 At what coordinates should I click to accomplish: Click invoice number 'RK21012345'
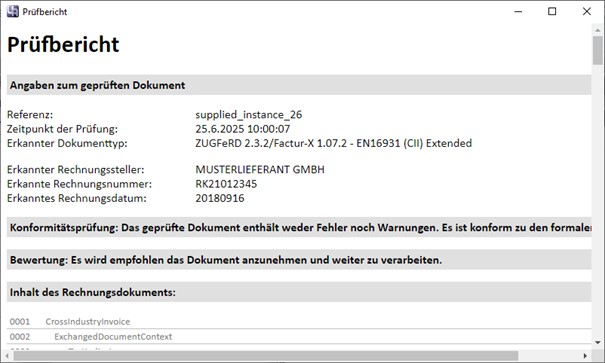click(x=226, y=184)
